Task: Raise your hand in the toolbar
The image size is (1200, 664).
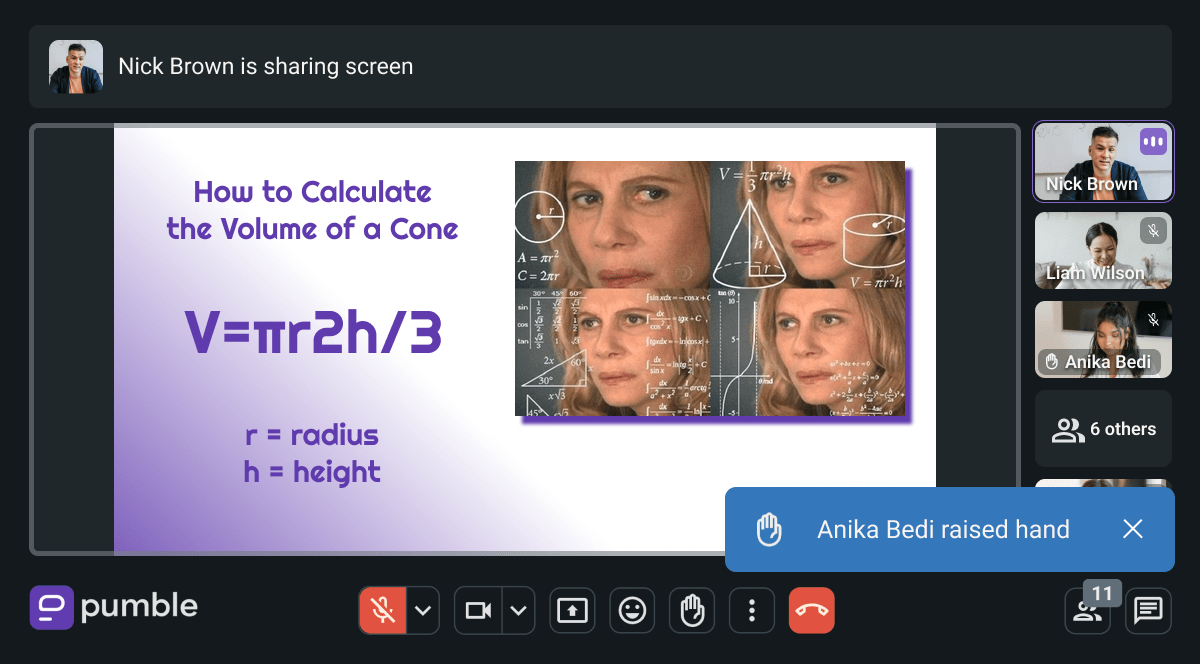Action: tap(692, 610)
